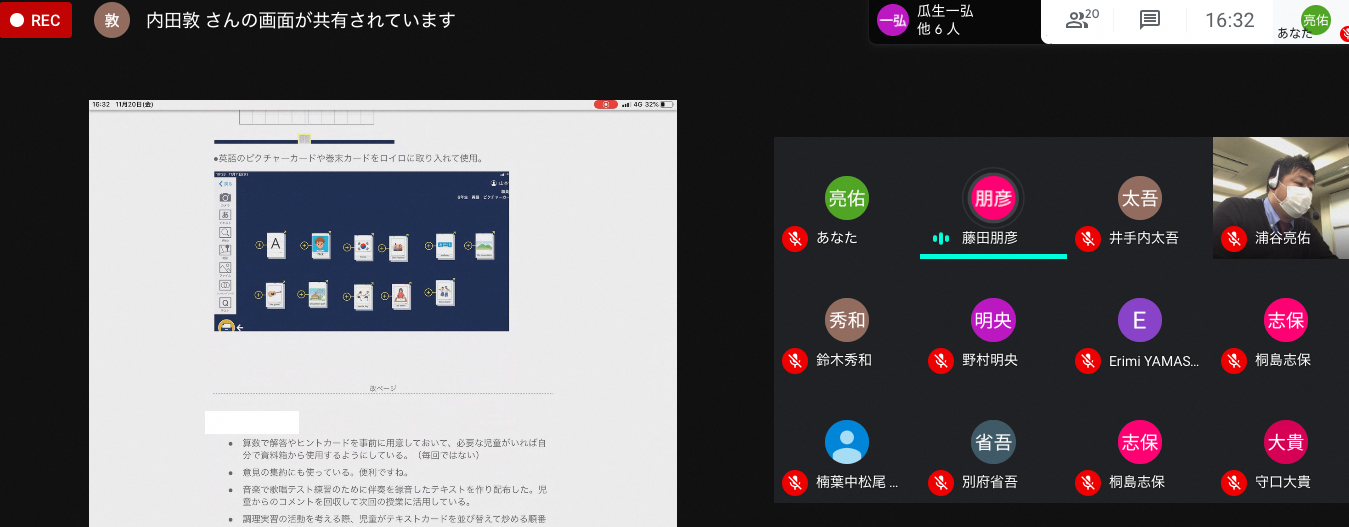Screen dimensions: 1349x527
Task: Click the 意見の集約にも使っている bullet line
Action: pos(326,472)
